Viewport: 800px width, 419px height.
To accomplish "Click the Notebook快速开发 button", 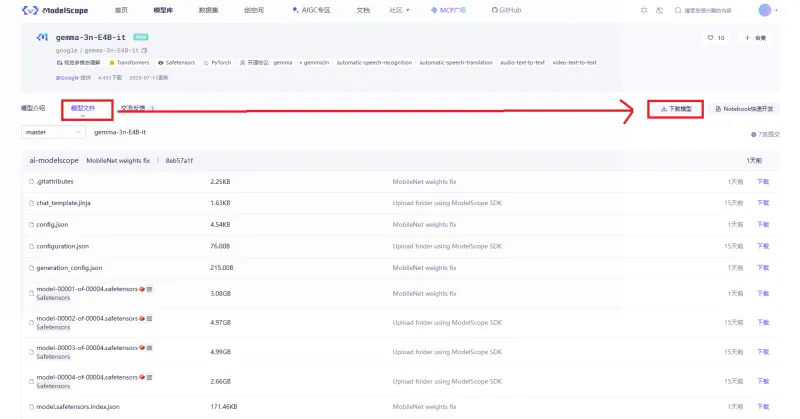I will [x=746, y=108].
